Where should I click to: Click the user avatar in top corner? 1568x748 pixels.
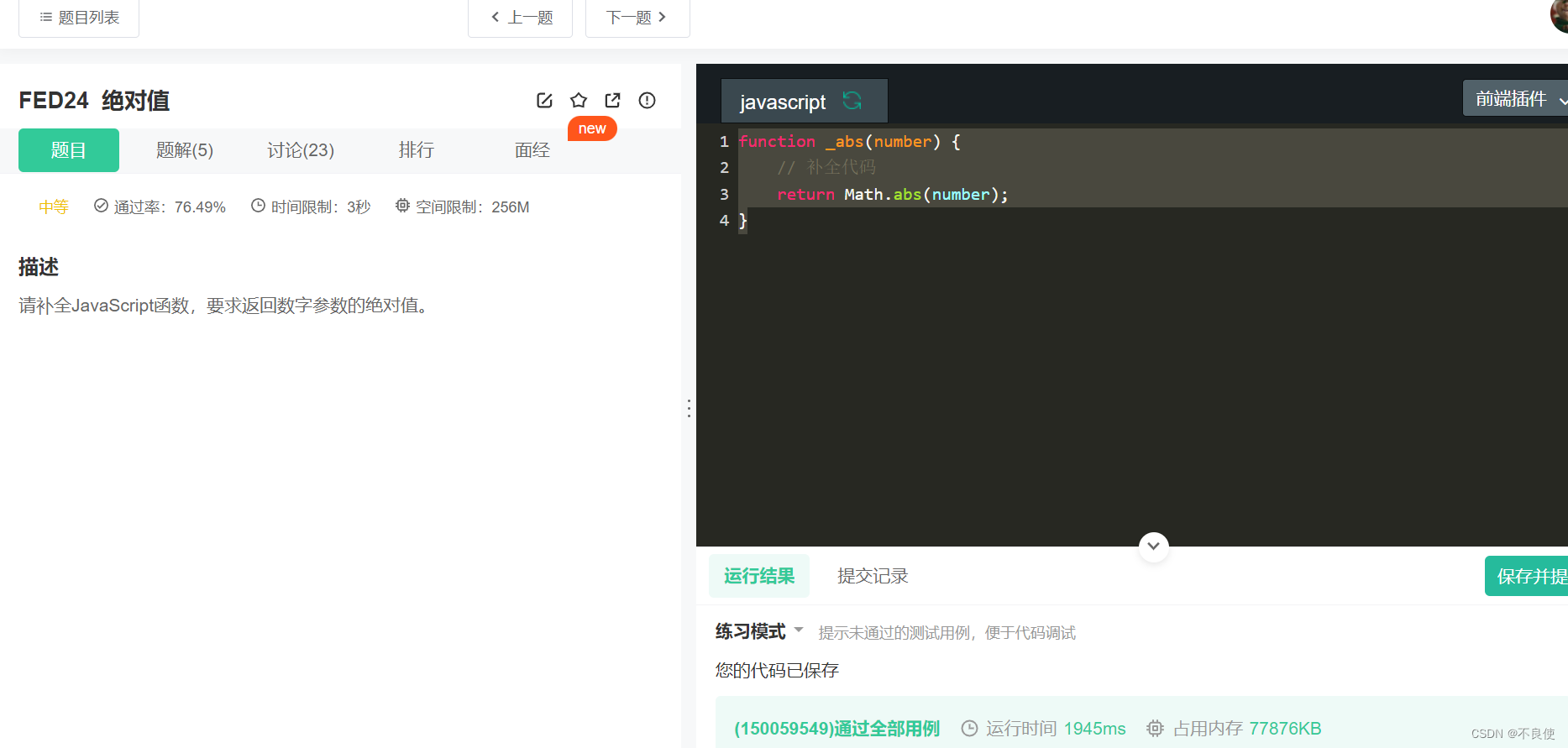coord(1560,15)
